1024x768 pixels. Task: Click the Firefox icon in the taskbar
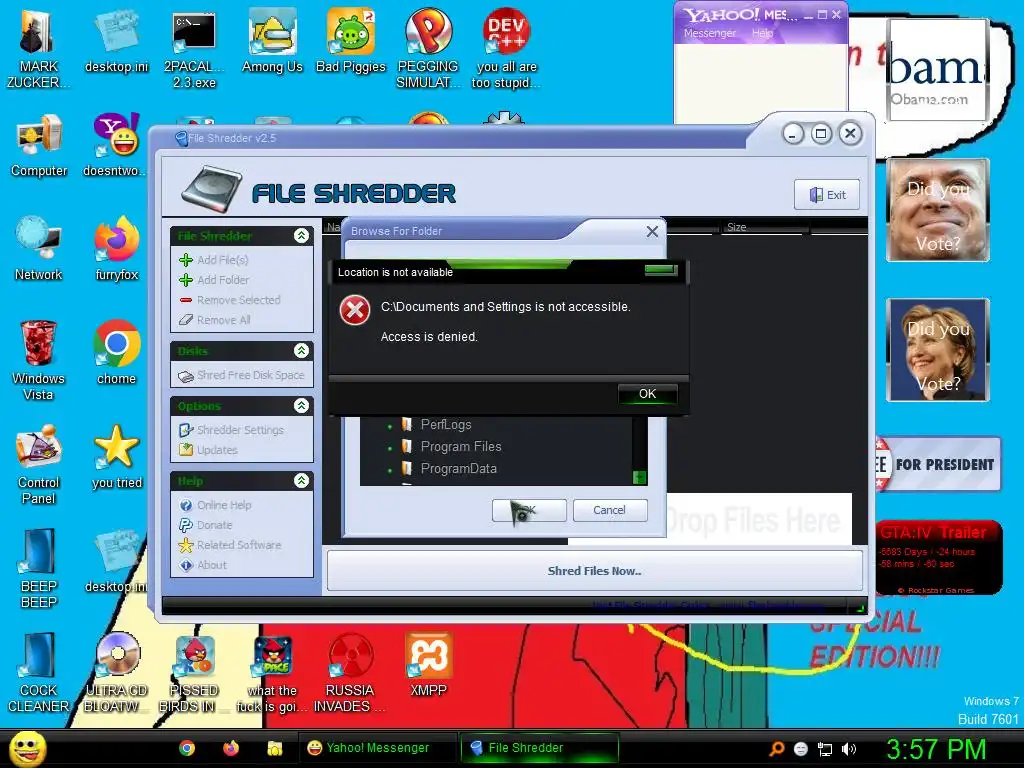point(231,748)
